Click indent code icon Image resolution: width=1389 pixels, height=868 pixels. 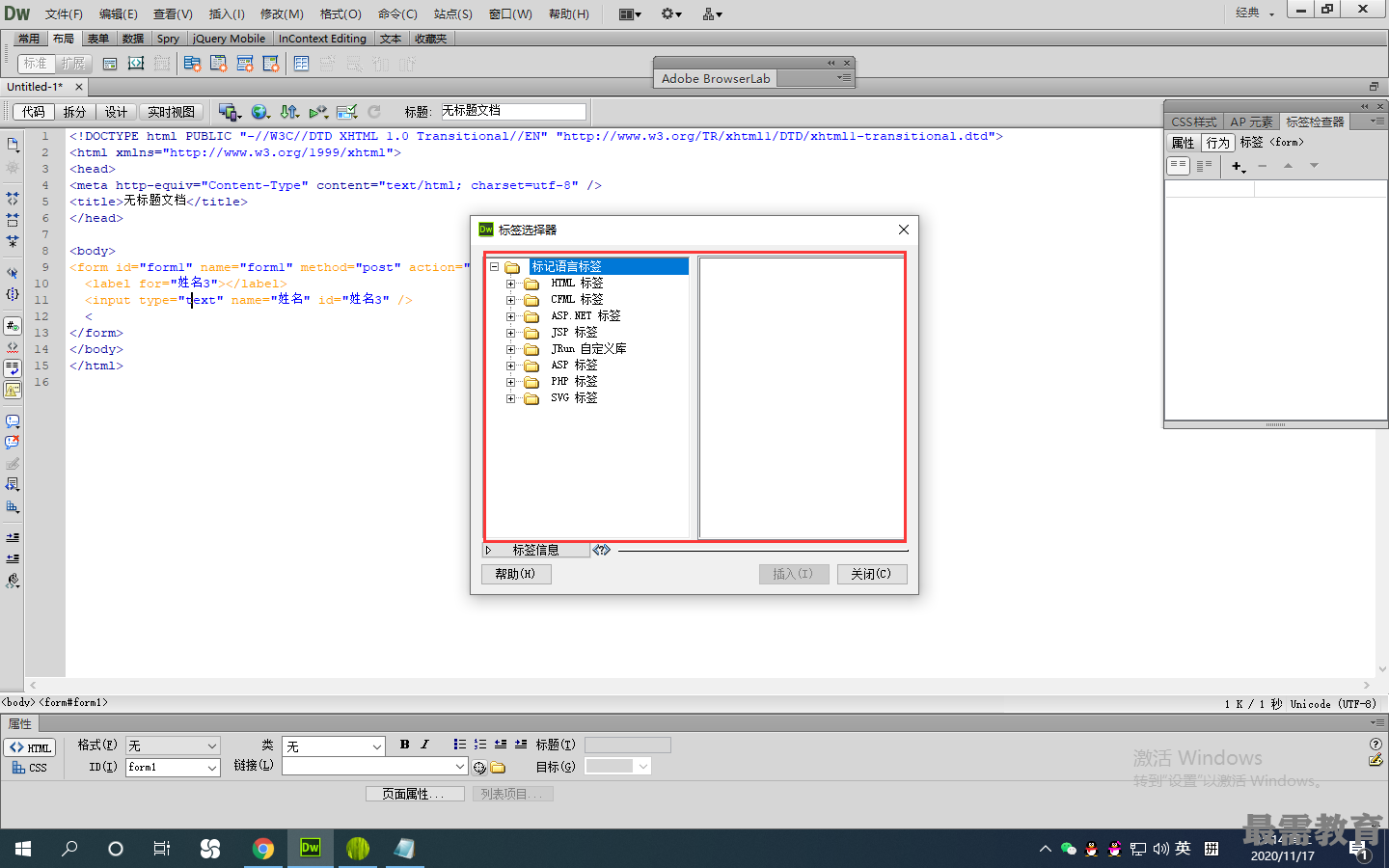(13, 537)
